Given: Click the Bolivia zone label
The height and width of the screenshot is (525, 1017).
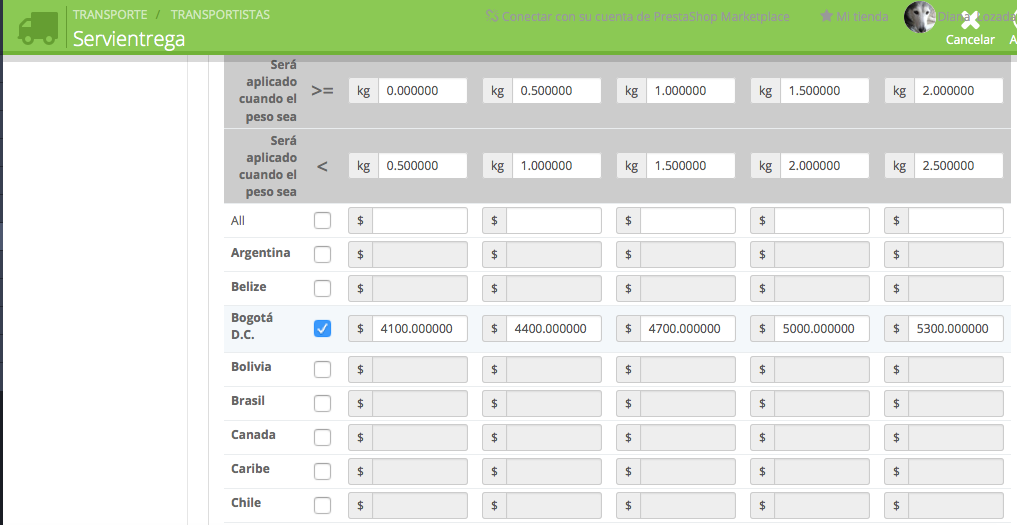Looking at the screenshot, I should click(251, 367).
